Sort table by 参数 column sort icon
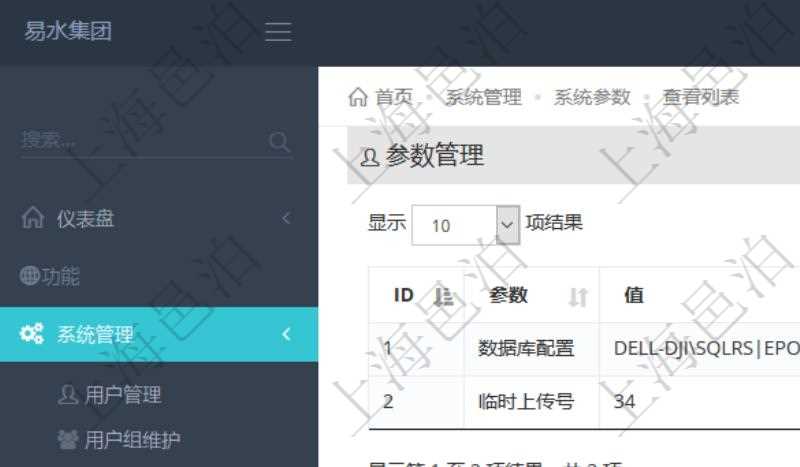Image resolution: width=800 pixels, height=467 pixels. [x=578, y=297]
